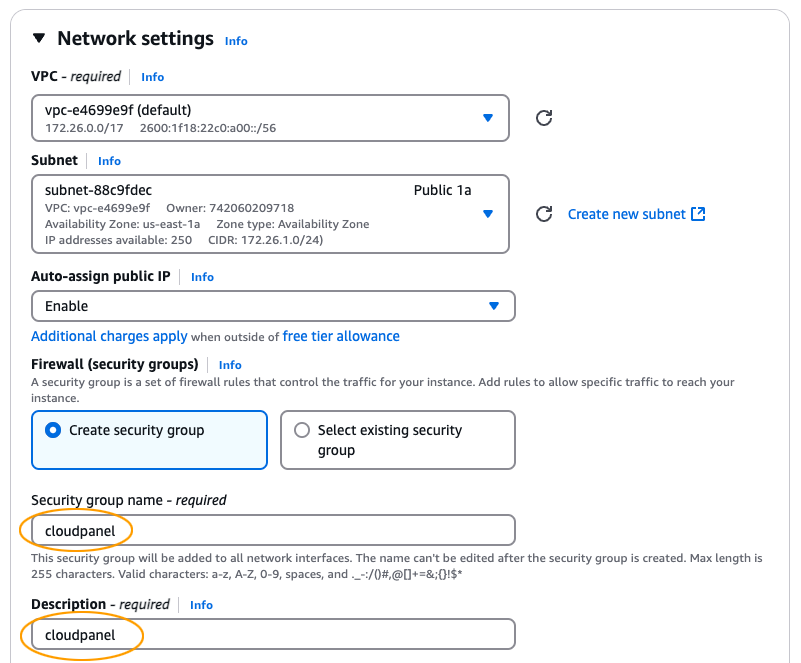Click Info next to Network settings heading

pos(236,41)
